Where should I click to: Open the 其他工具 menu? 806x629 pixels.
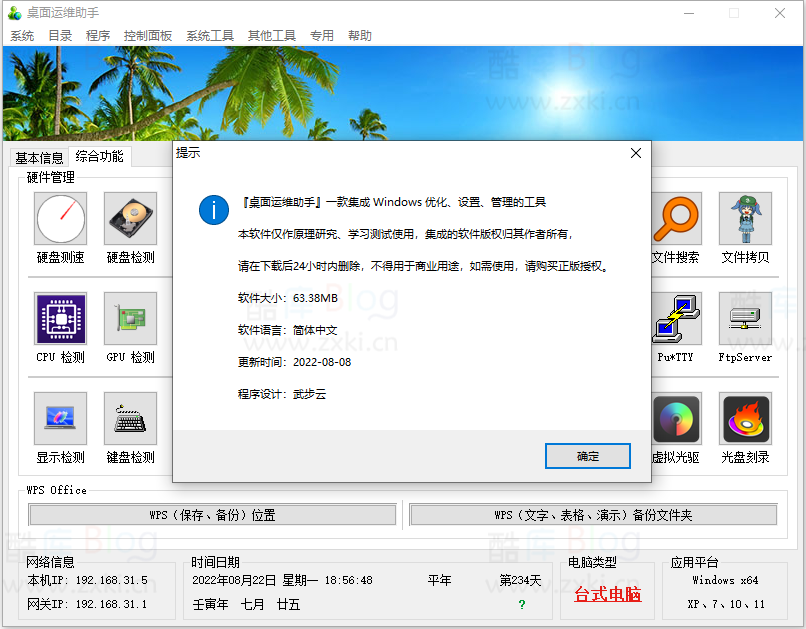[x=270, y=35]
